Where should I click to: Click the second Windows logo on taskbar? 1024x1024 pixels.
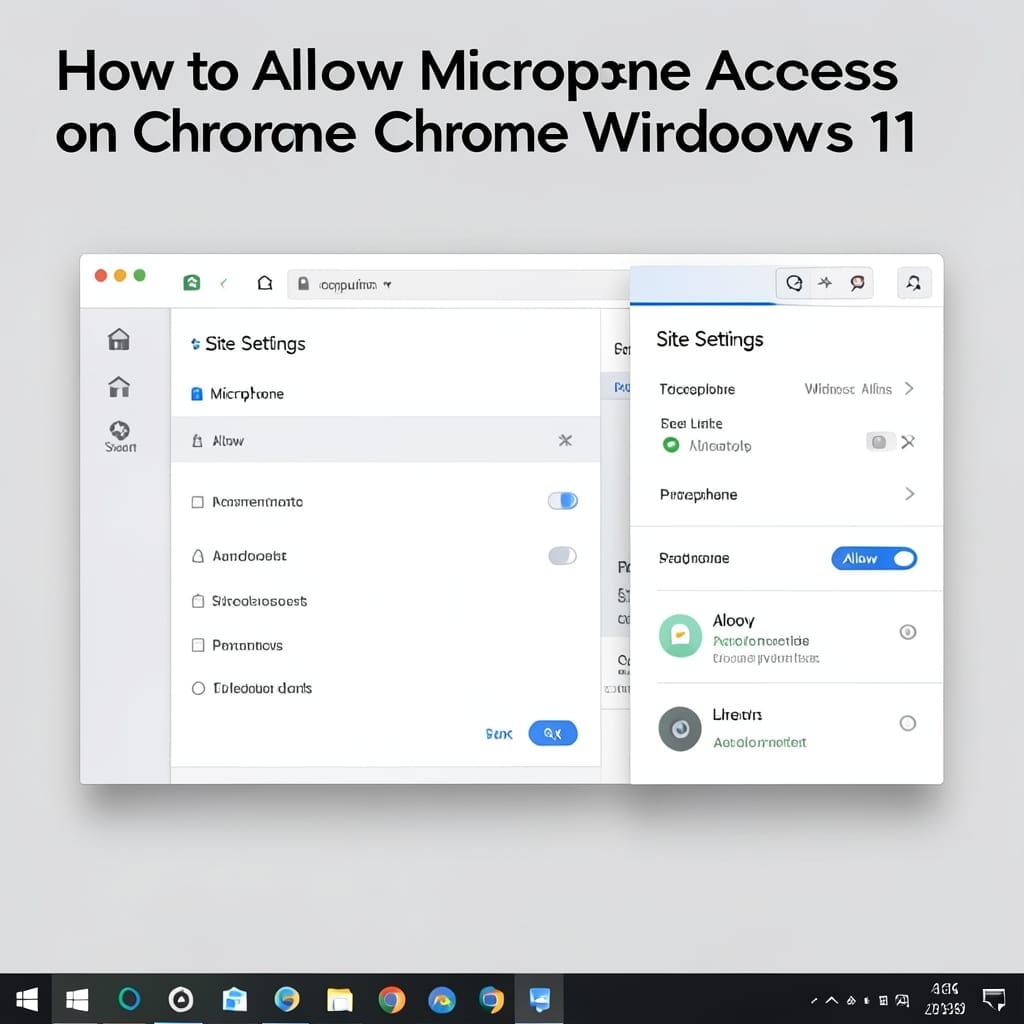(77, 1000)
